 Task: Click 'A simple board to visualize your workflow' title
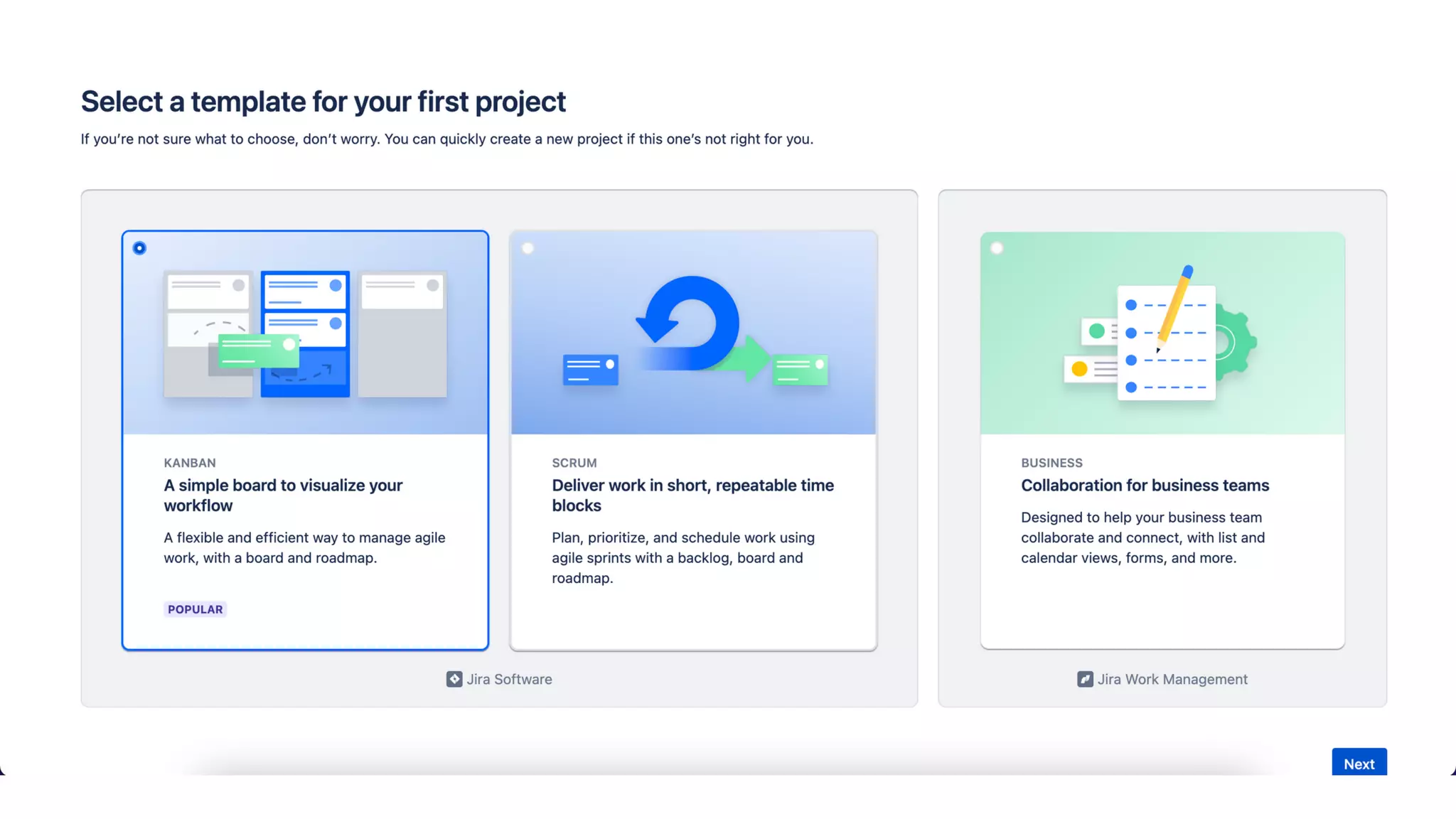[x=283, y=496]
